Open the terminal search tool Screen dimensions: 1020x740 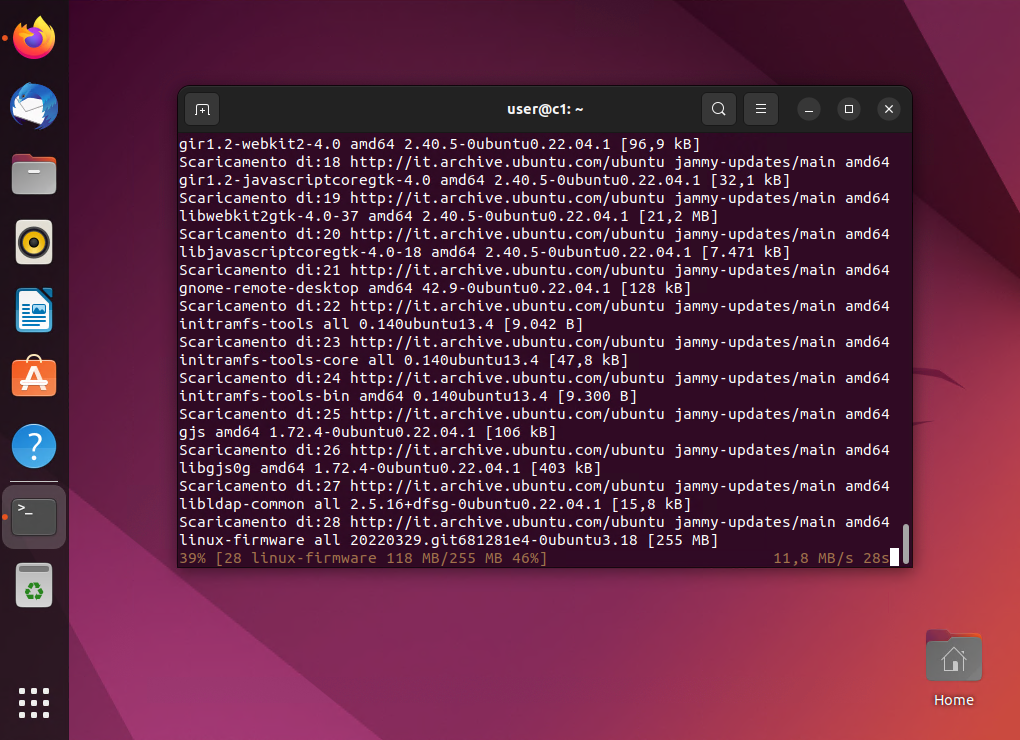[x=718, y=109]
